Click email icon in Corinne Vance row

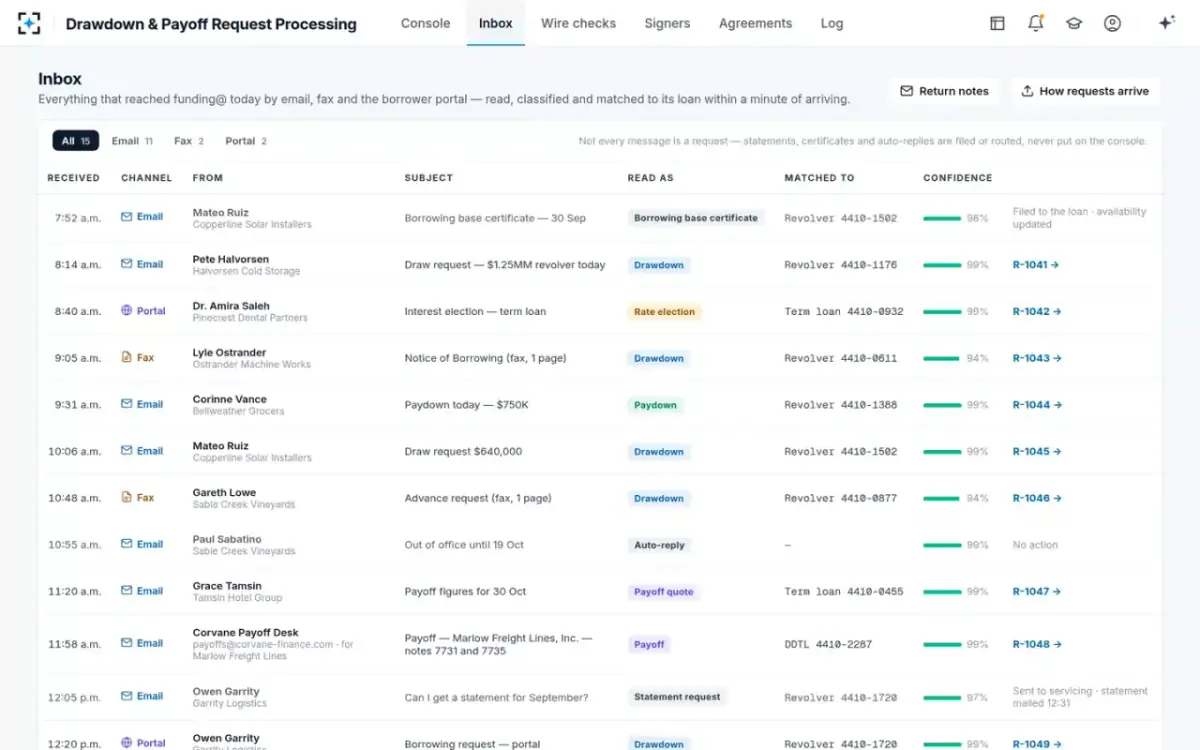(x=126, y=404)
